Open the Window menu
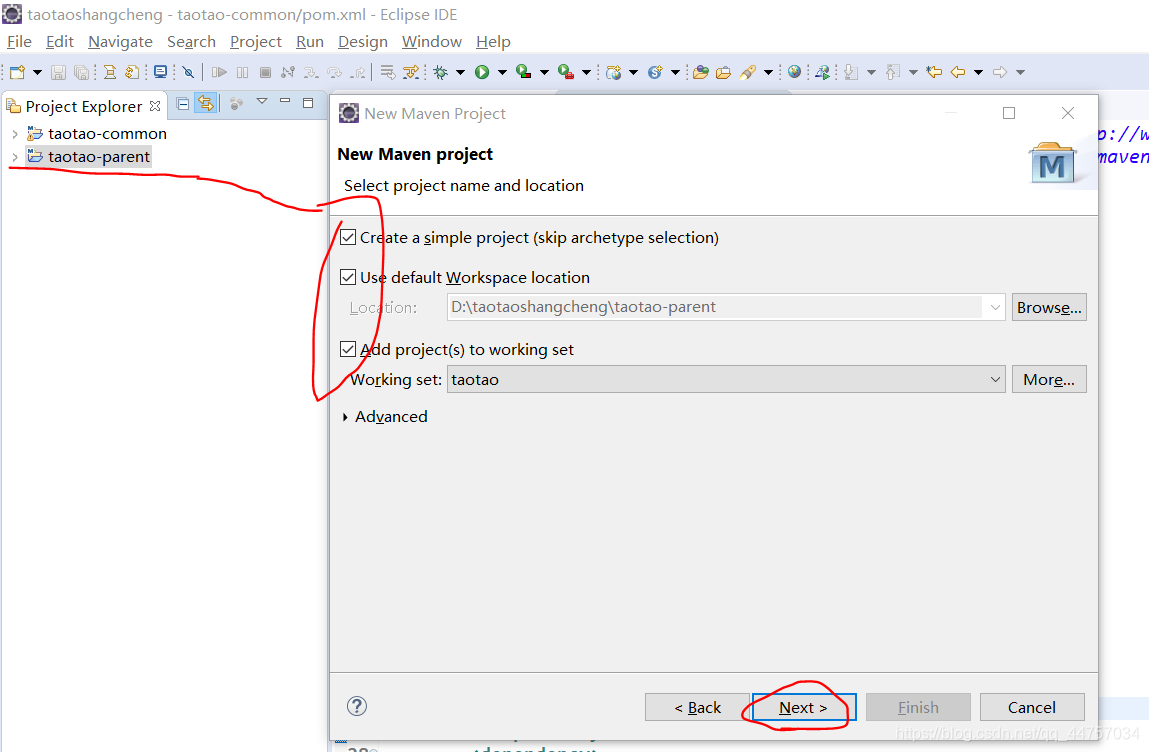Screen dimensions: 1149x752 point(432,42)
